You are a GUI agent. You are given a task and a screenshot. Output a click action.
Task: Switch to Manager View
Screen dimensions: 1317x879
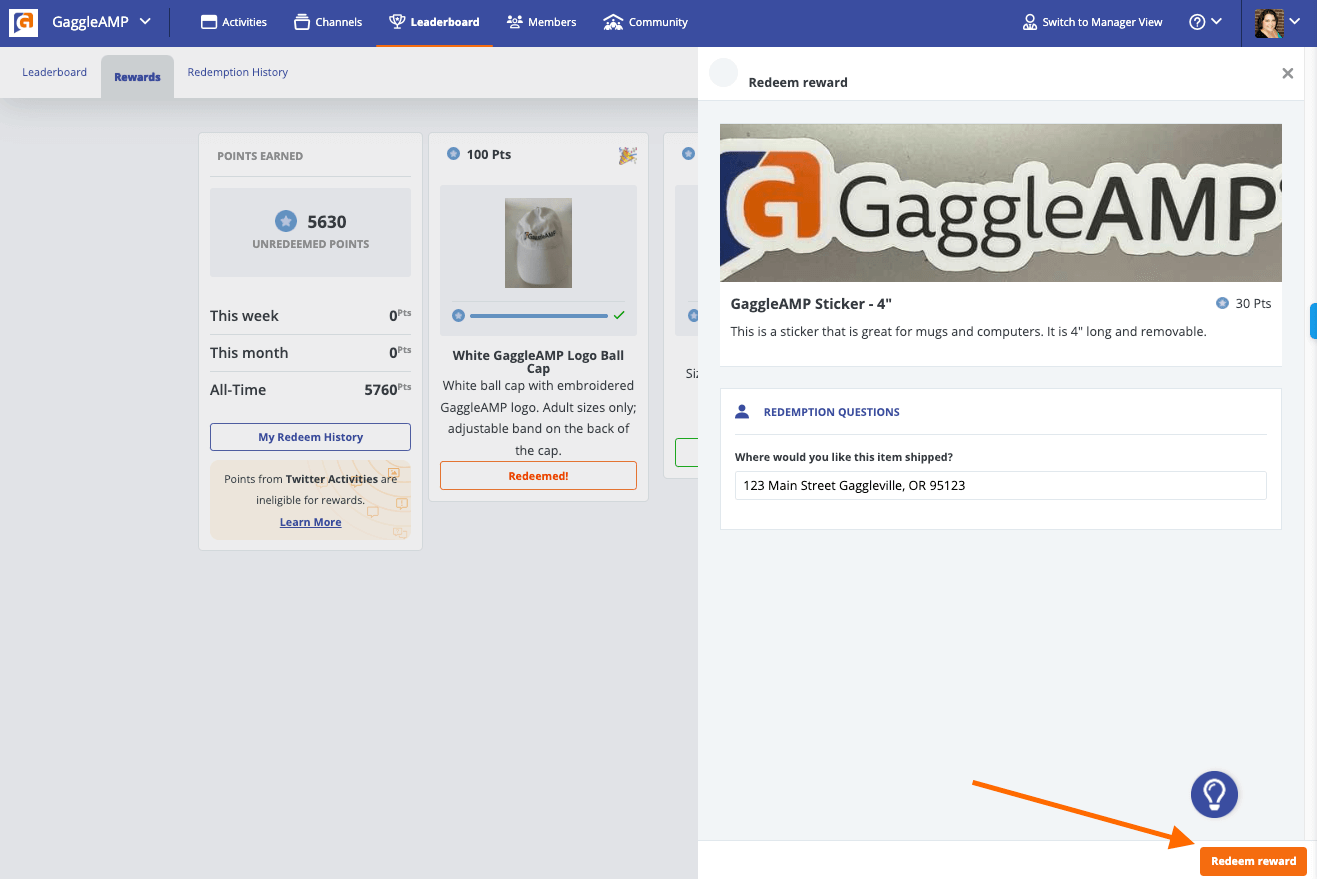pyautogui.click(x=1093, y=22)
